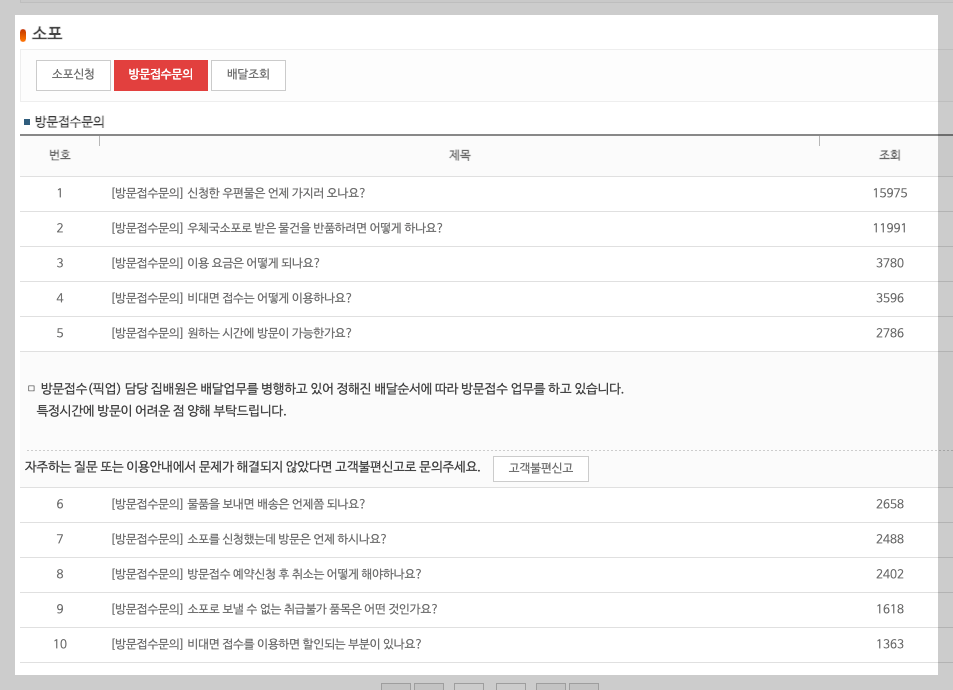Open FAQ about 비대면 접수 이용 방법
Image resolution: width=953 pixels, height=690 pixels.
(x=250, y=298)
